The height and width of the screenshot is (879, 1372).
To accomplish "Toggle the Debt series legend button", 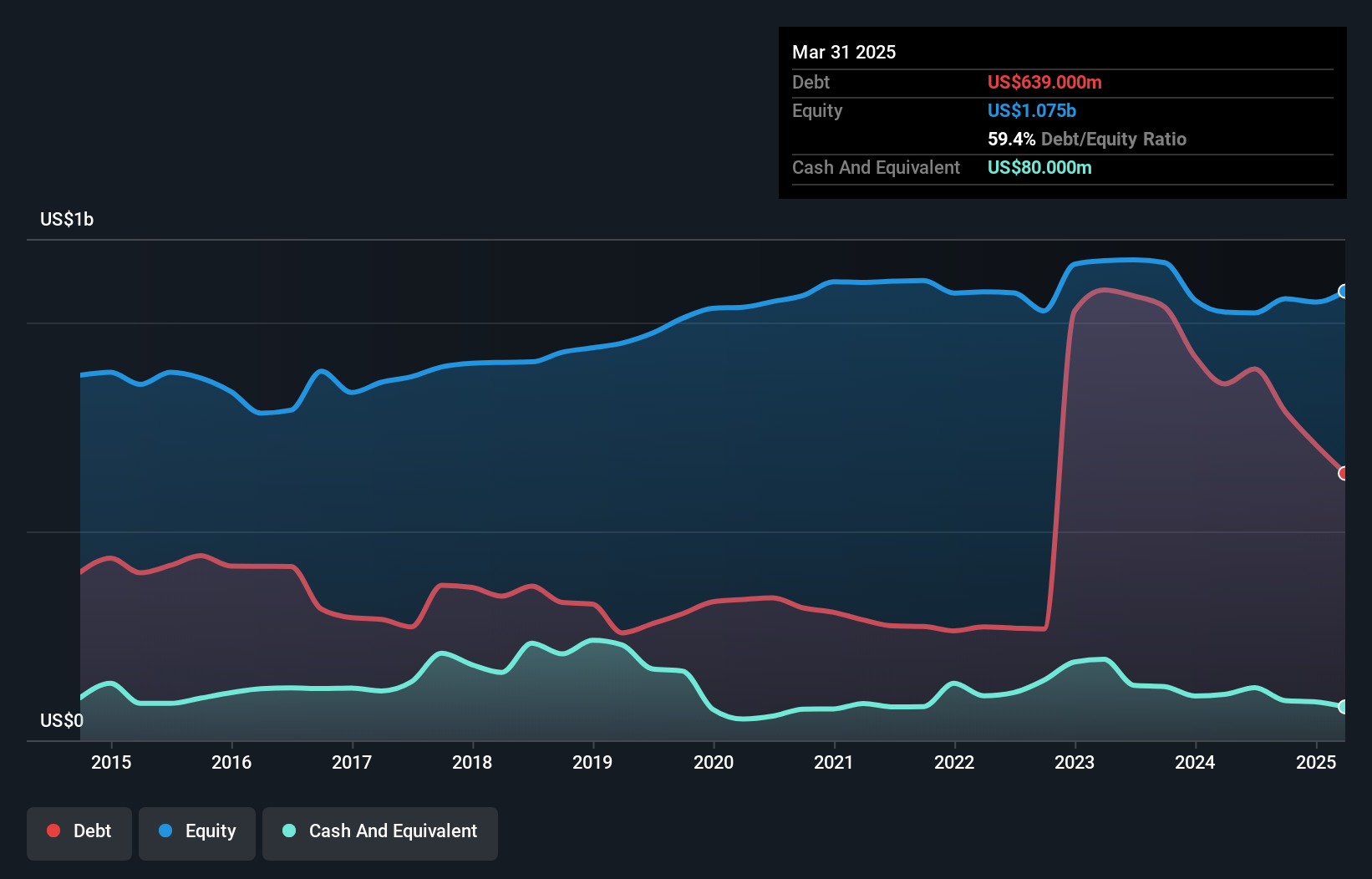I will pos(79,833).
